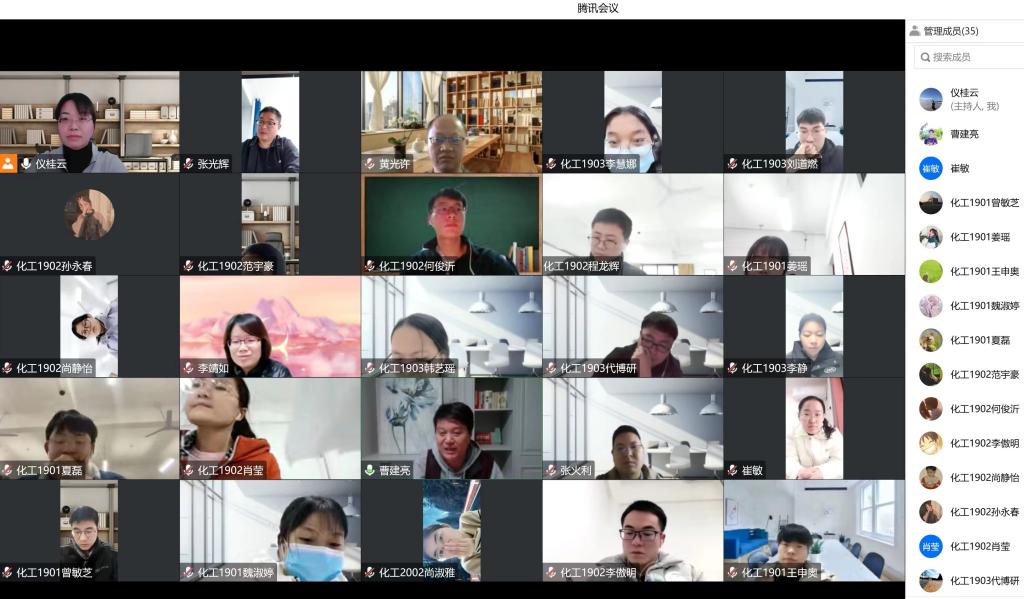
Task: Select 化工1903代博研 at the bottom of the member list
Action: click(x=984, y=581)
